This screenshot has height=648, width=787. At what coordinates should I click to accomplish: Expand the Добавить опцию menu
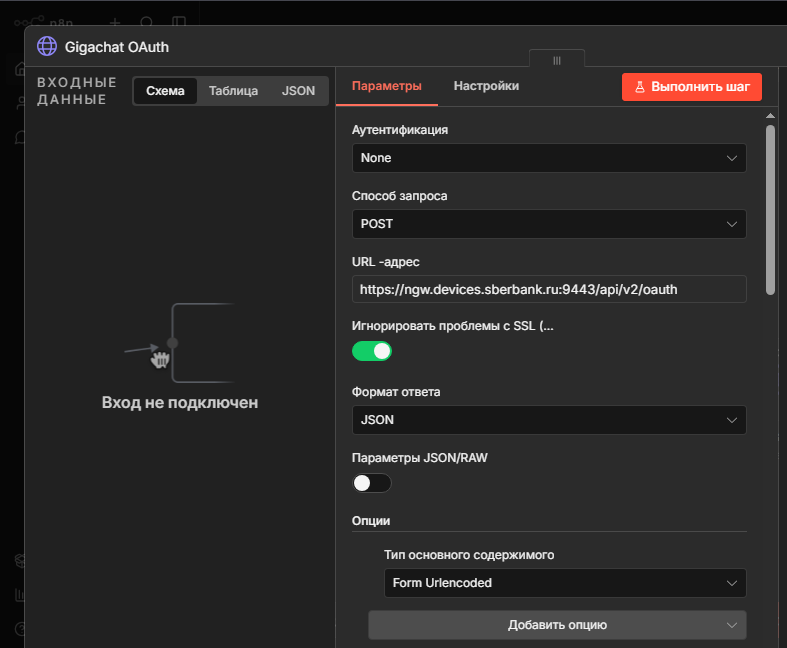[x=557, y=625]
